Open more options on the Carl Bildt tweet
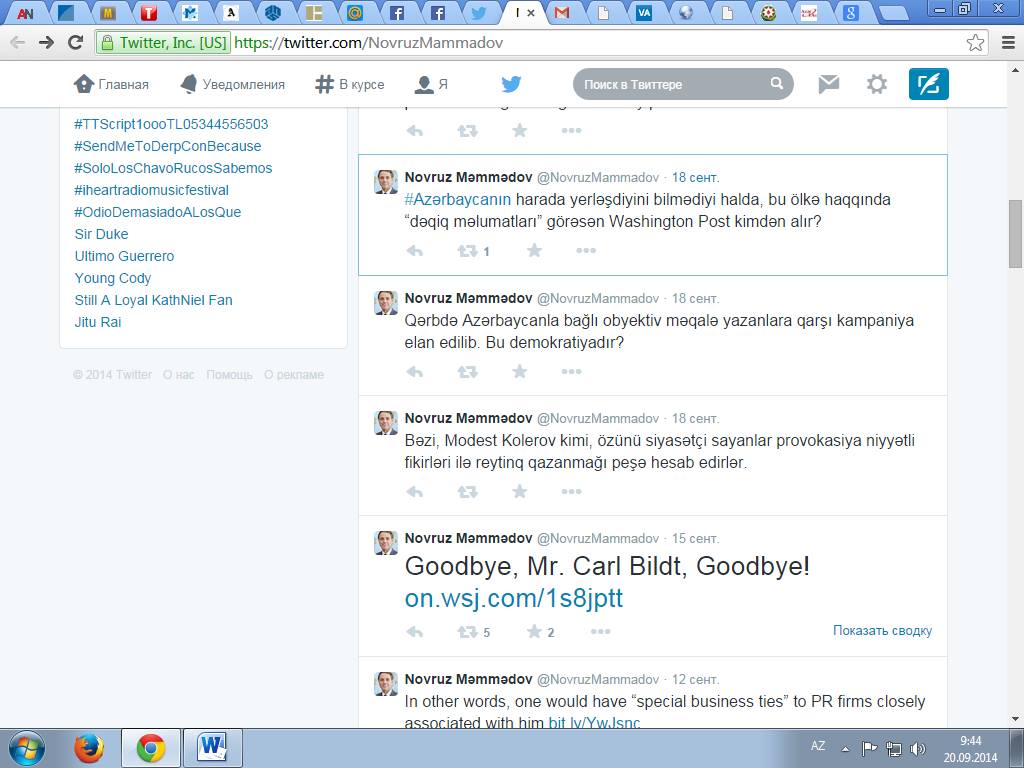The height and width of the screenshot is (768, 1024). 600,632
